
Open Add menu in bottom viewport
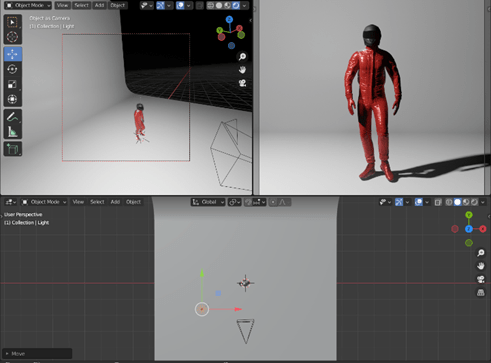point(115,202)
